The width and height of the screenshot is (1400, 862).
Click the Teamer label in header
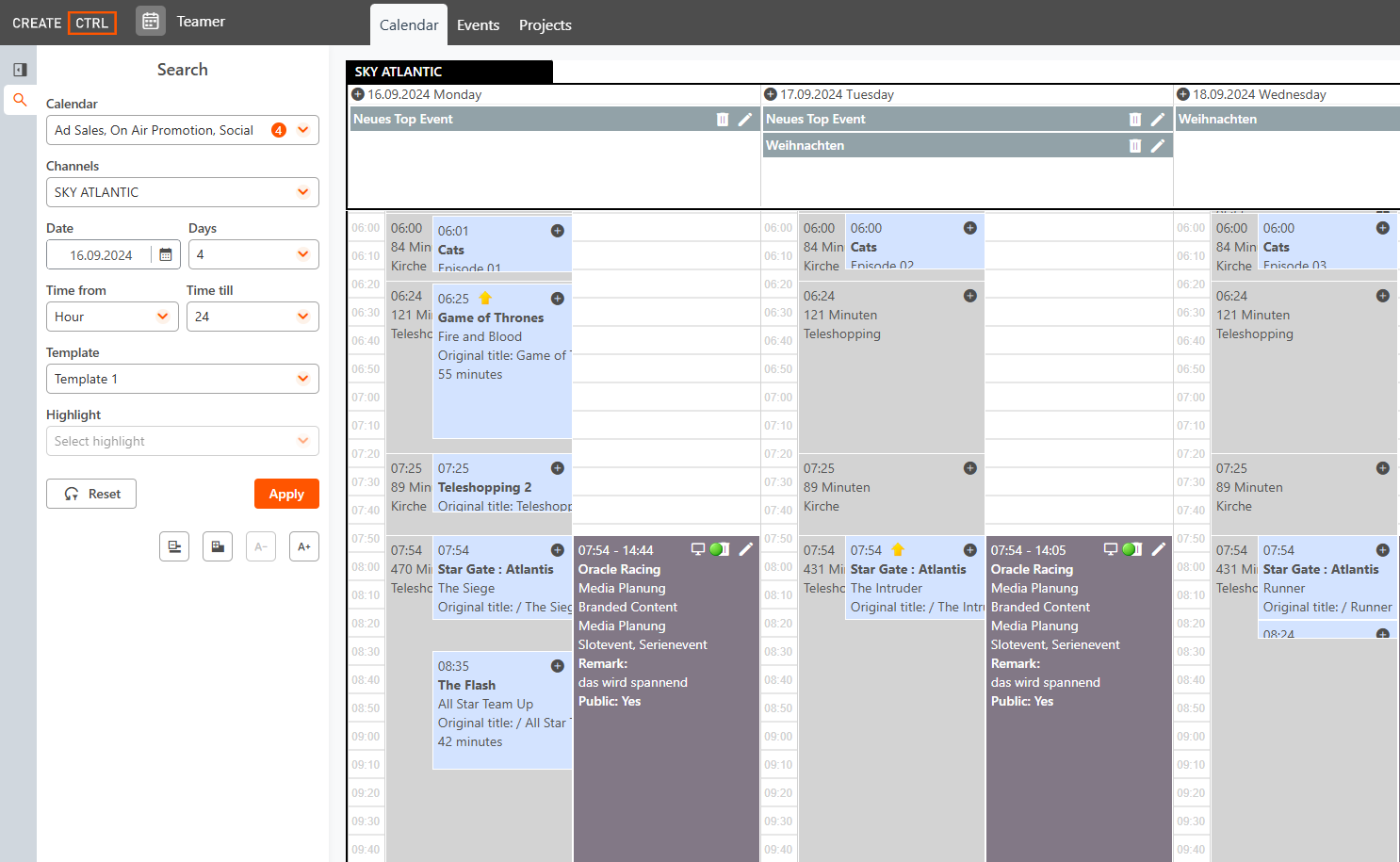[x=201, y=21]
